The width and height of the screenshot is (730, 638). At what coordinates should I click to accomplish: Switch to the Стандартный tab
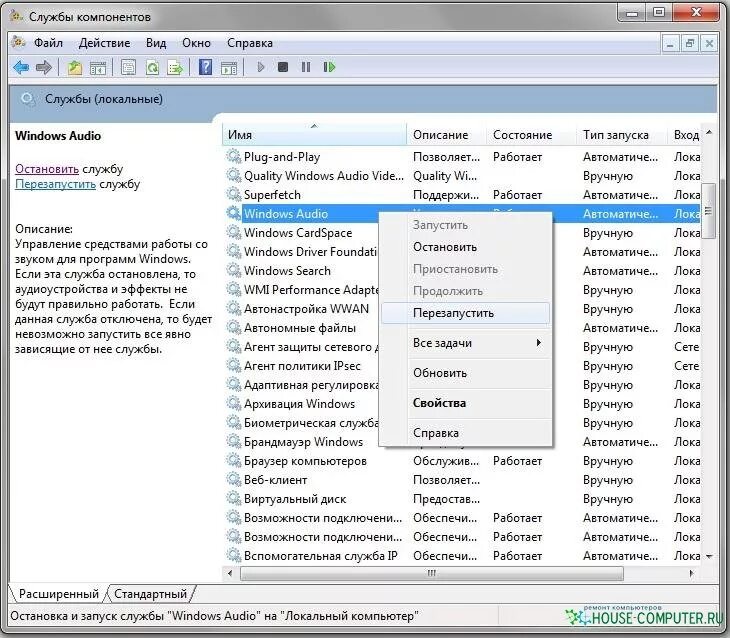click(x=150, y=594)
